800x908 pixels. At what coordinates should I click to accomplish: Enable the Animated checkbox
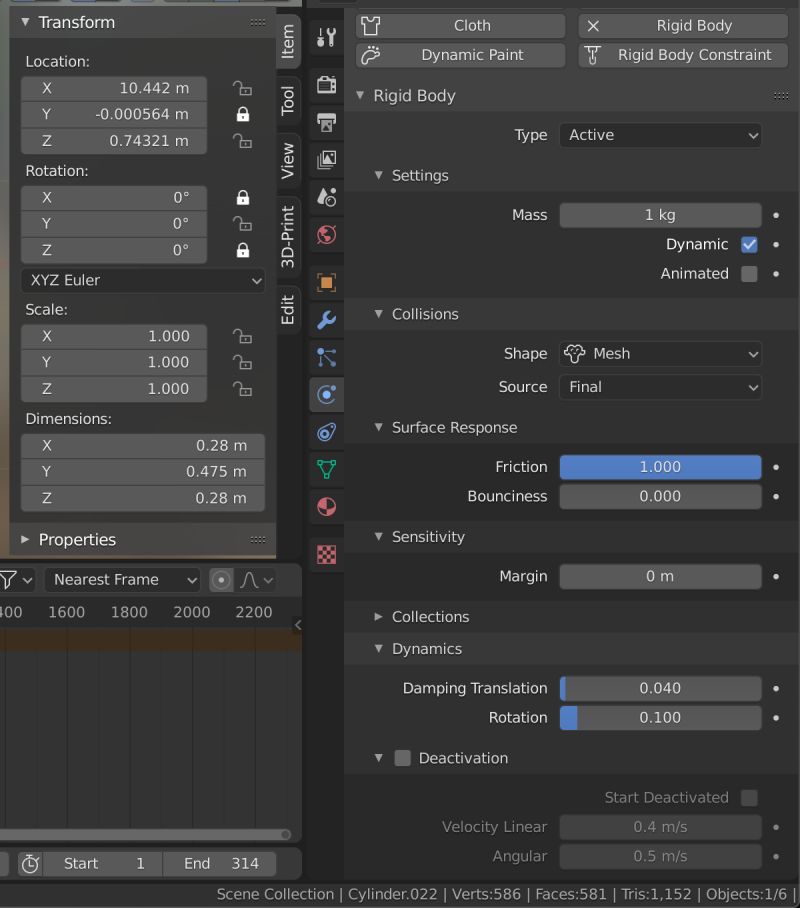pyautogui.click(x=748, y=273)
